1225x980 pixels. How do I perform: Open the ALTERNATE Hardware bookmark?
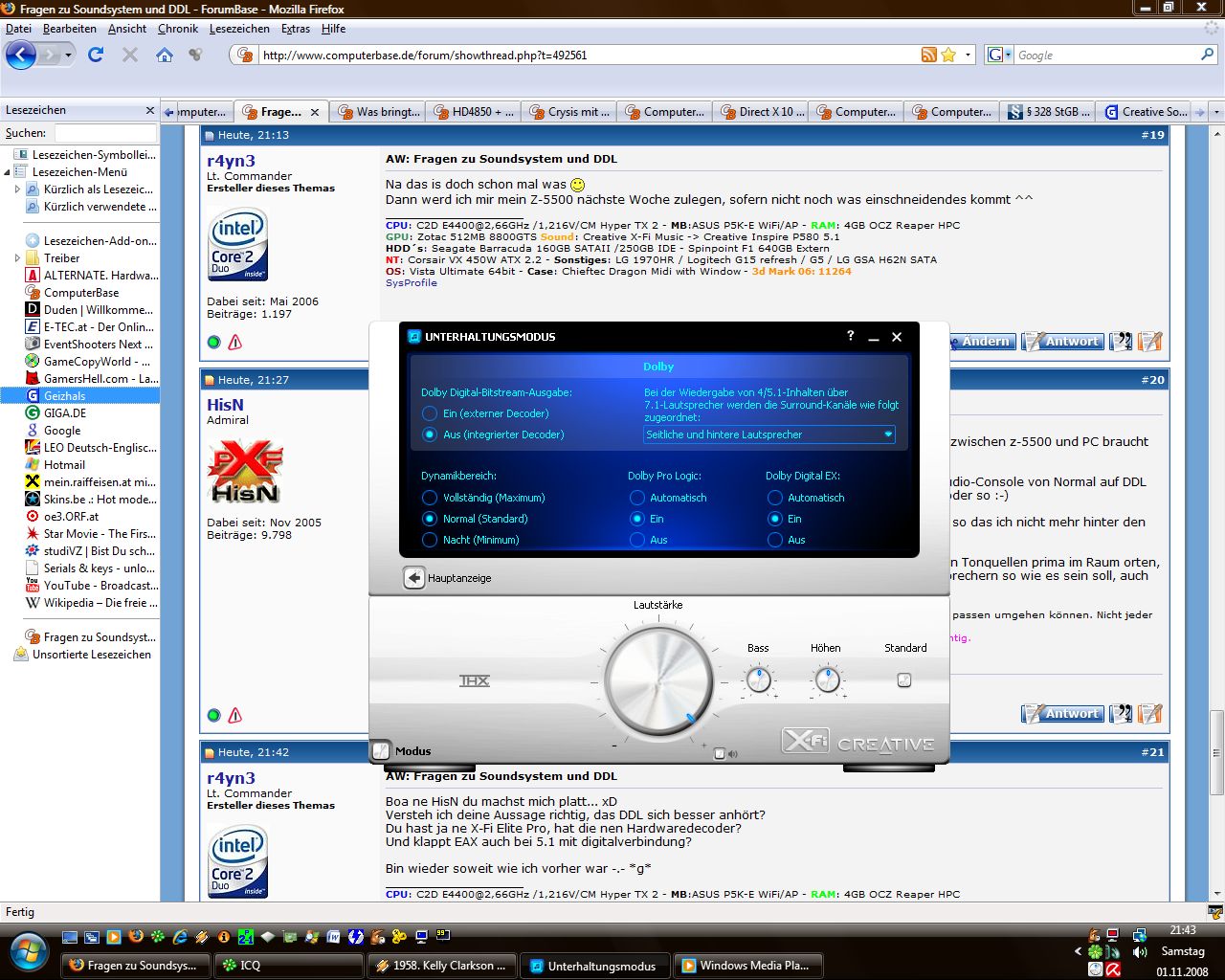point(100,275)
